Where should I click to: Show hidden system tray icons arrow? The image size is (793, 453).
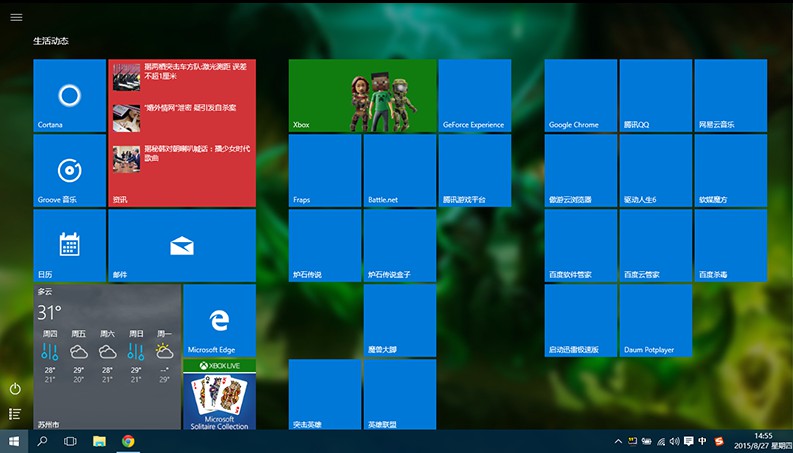[x=619, y=441]
